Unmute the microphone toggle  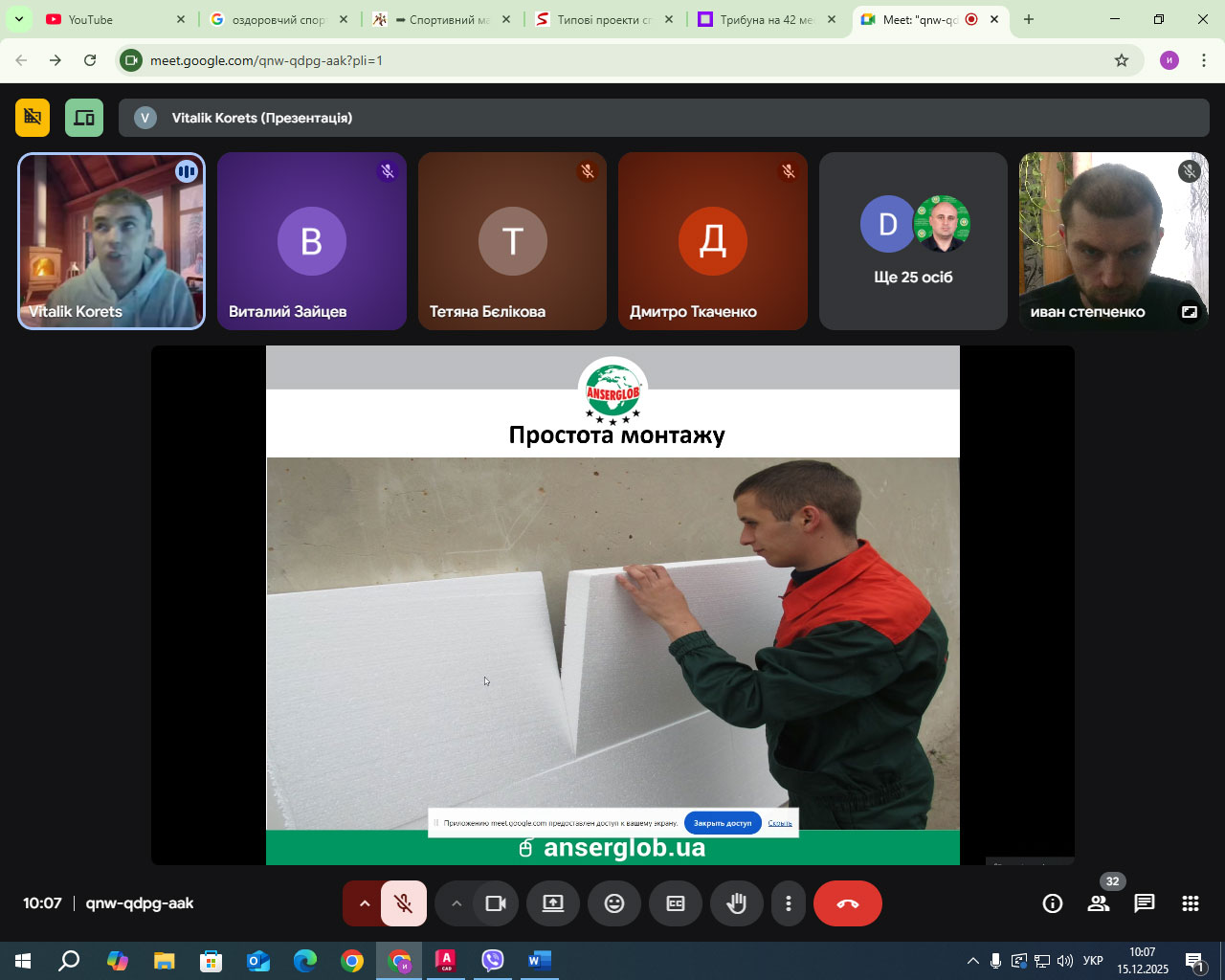coord(404,903)
